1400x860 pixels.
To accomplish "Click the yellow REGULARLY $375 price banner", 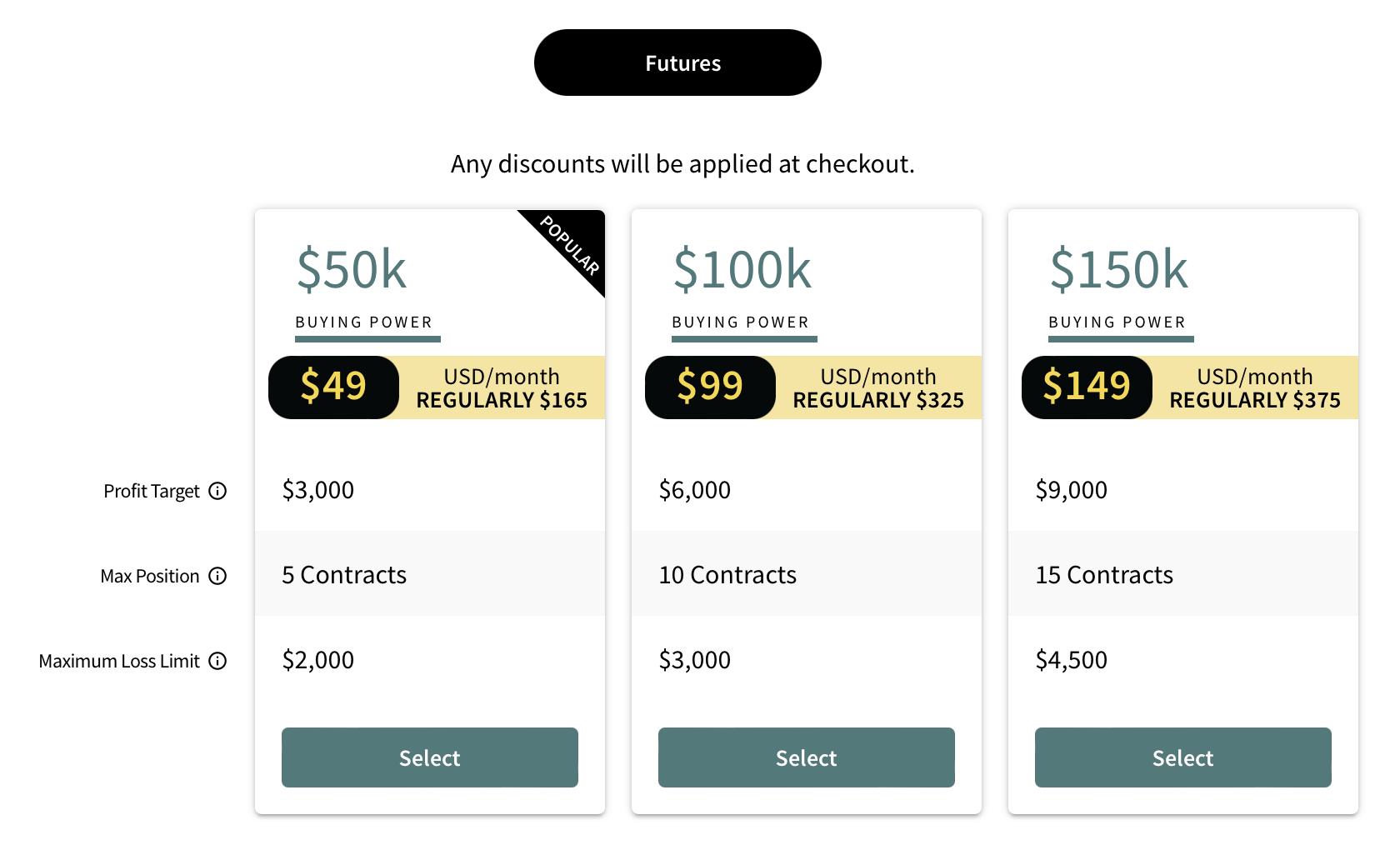I will (x=1253, y=387).
